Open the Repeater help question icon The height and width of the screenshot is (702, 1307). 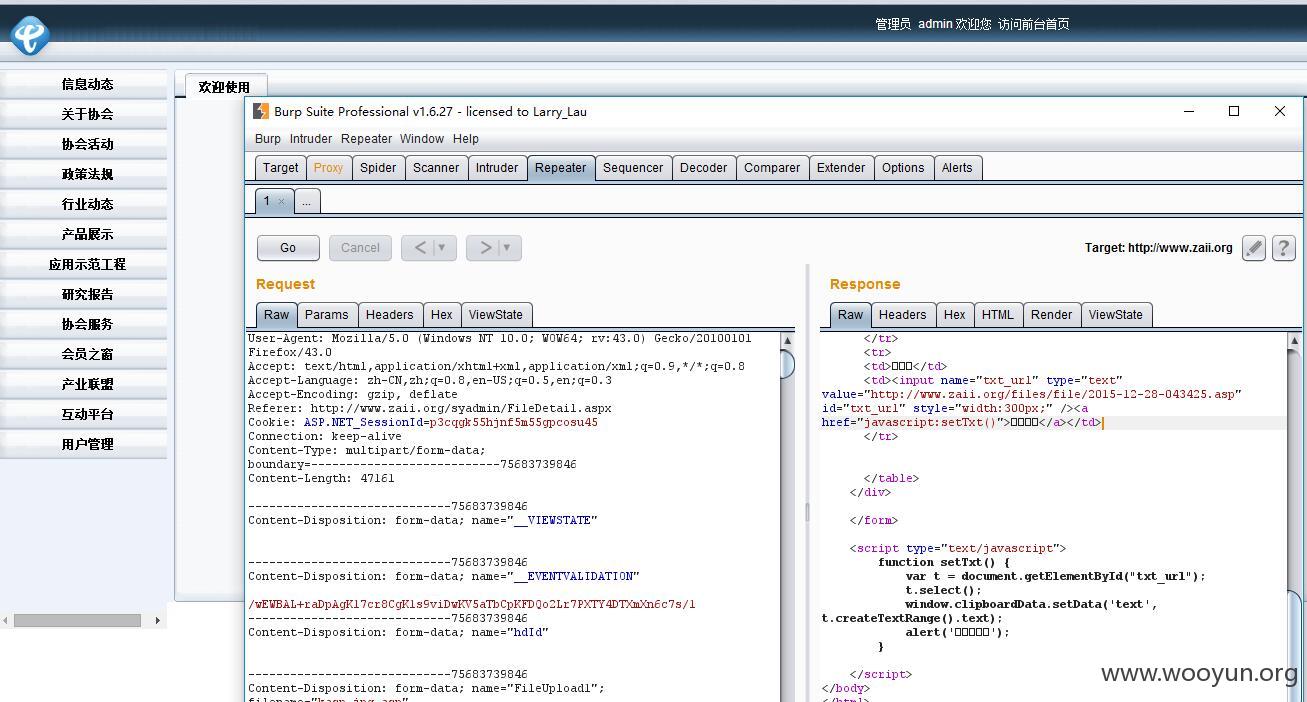click(x=1284, y=248)
